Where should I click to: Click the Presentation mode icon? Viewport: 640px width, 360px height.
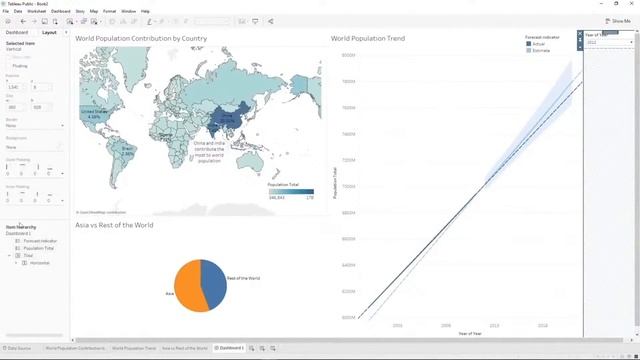(x=255, y=21)
